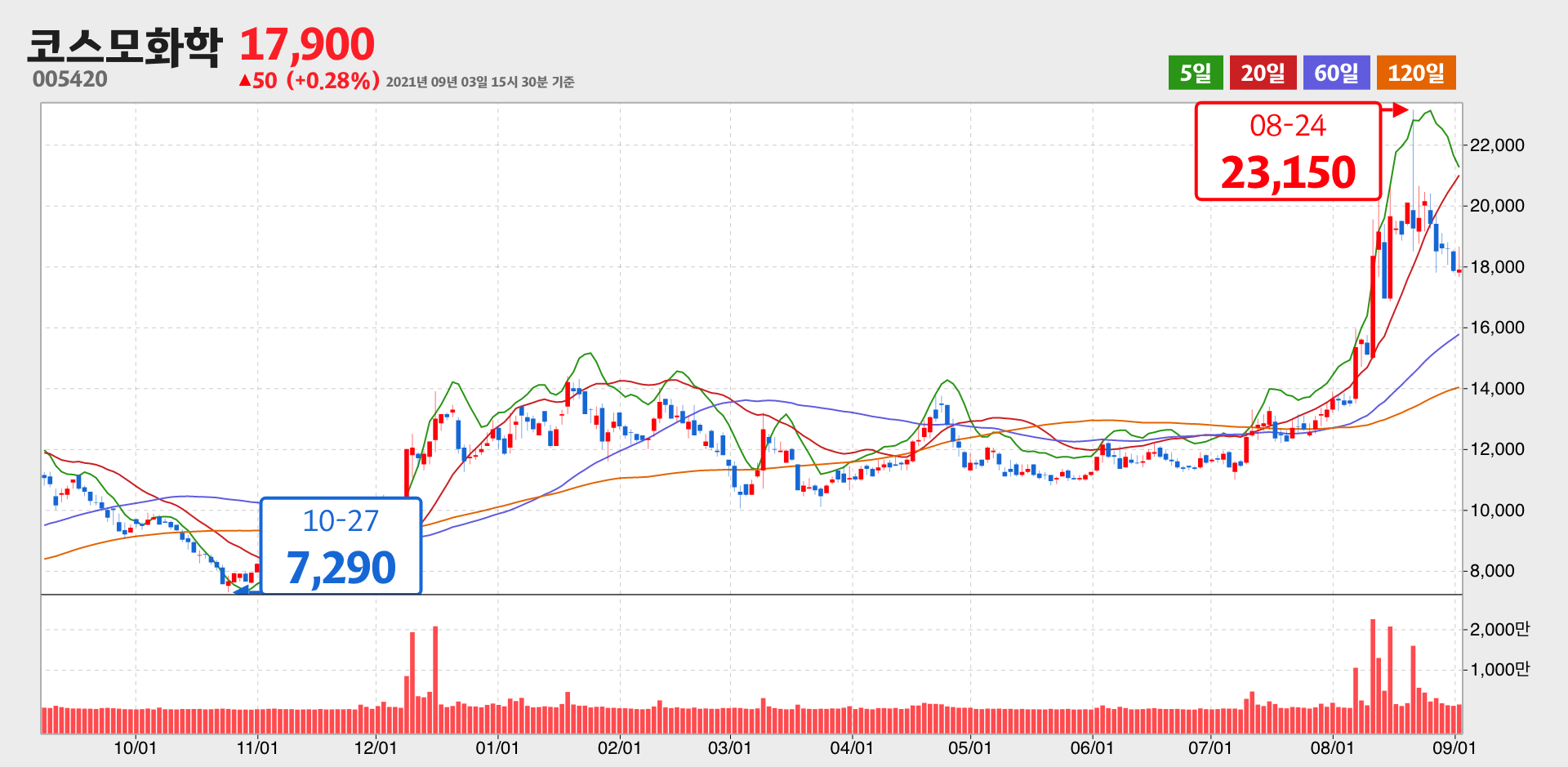Click the 2,000만 volume axis label
Image resolution: width=1568 pixels, height=767 pixels.
(1500, 629)
